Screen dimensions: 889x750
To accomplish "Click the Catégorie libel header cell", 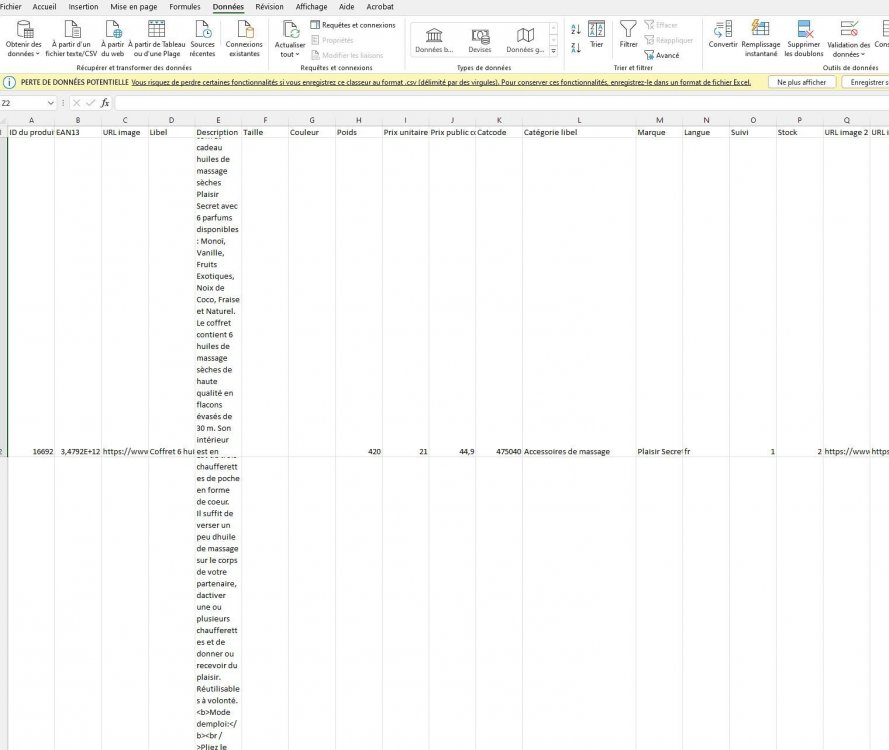I will pos(579,132).
